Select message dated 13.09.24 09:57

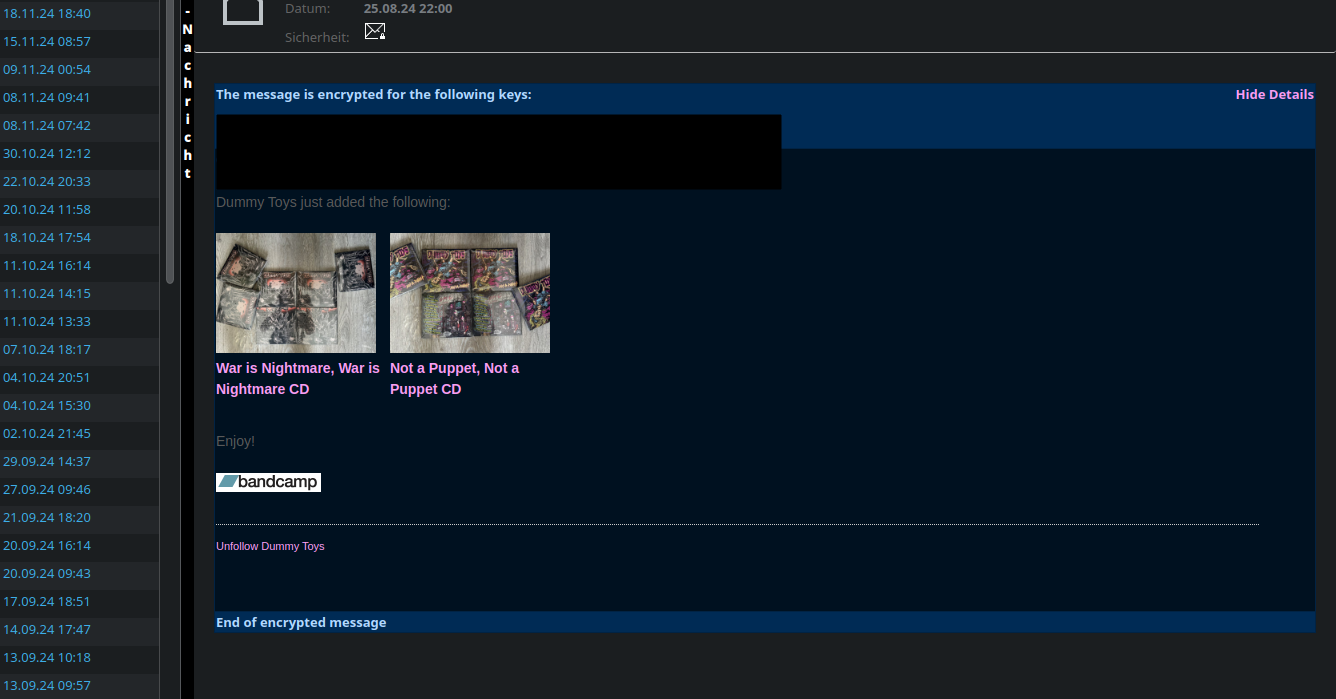[80, 685]
